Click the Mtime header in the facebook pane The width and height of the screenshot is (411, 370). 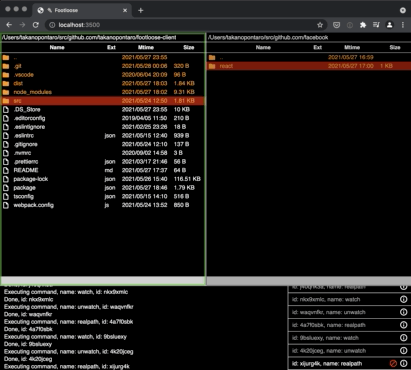click(352, 47)
